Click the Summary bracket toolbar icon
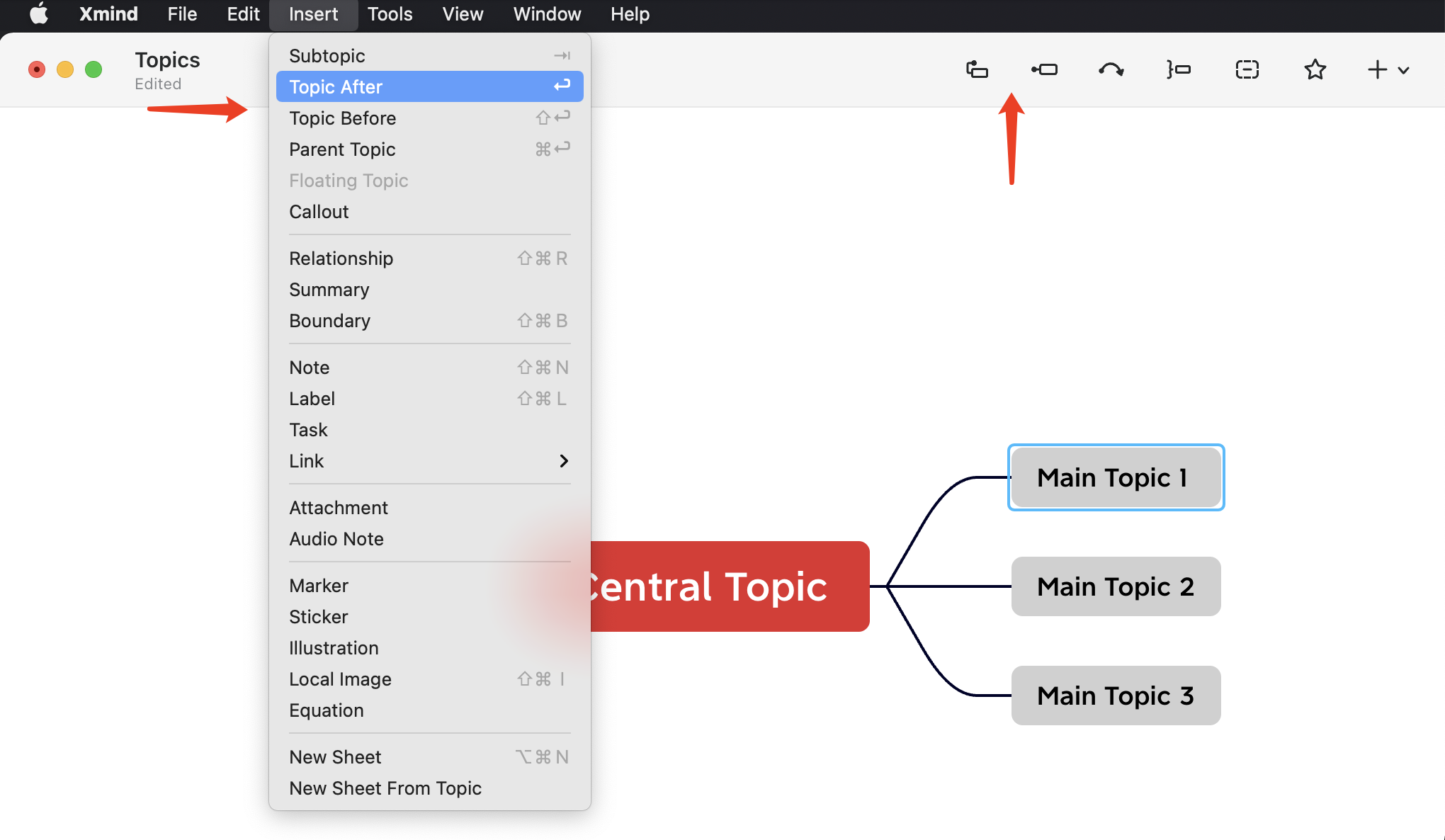The height and width of the screenshot is (840, 1445). [x=1179, y=69]
